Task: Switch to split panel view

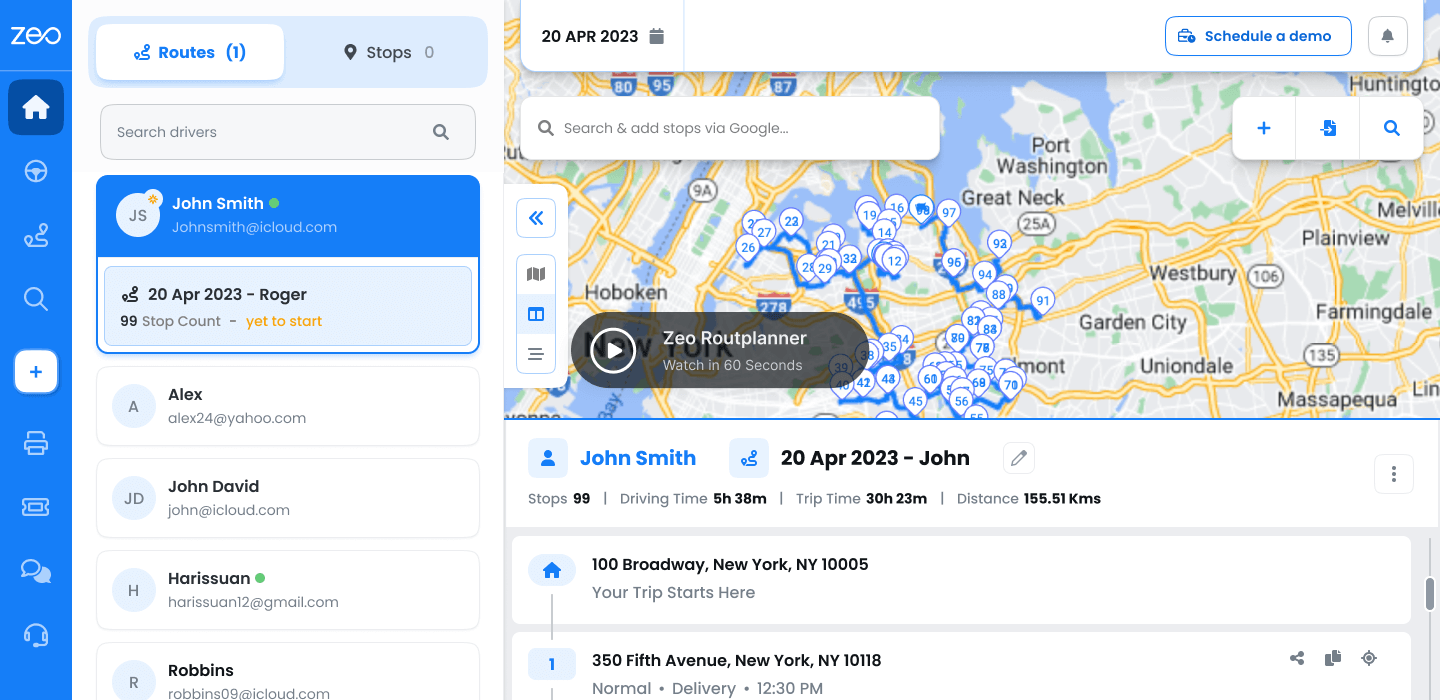Action: click(x=536, y=314)
